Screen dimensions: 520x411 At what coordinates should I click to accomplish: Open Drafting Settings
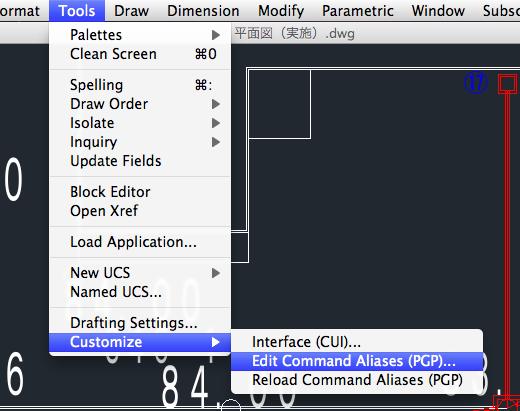140,323
